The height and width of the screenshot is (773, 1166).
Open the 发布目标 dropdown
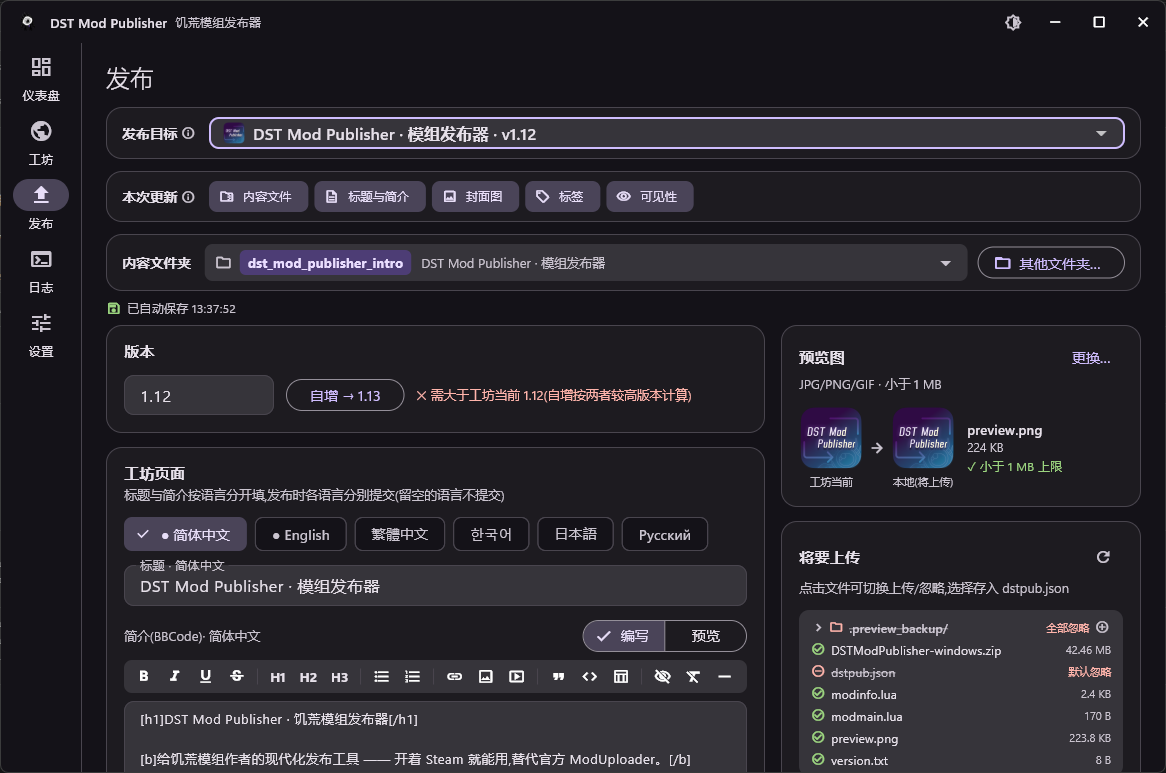point(666,134)
